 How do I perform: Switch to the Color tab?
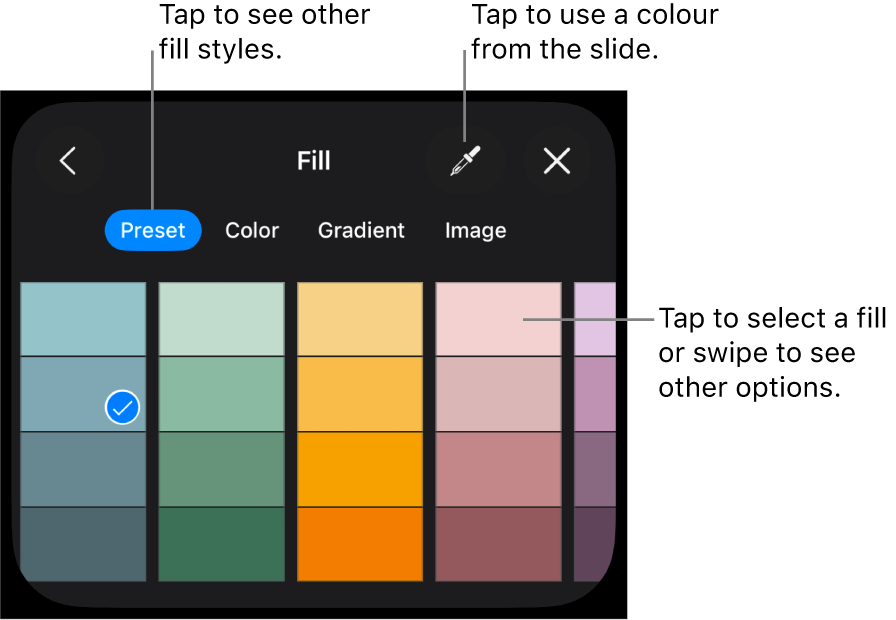pyautogui.click(x=251, y=230)
